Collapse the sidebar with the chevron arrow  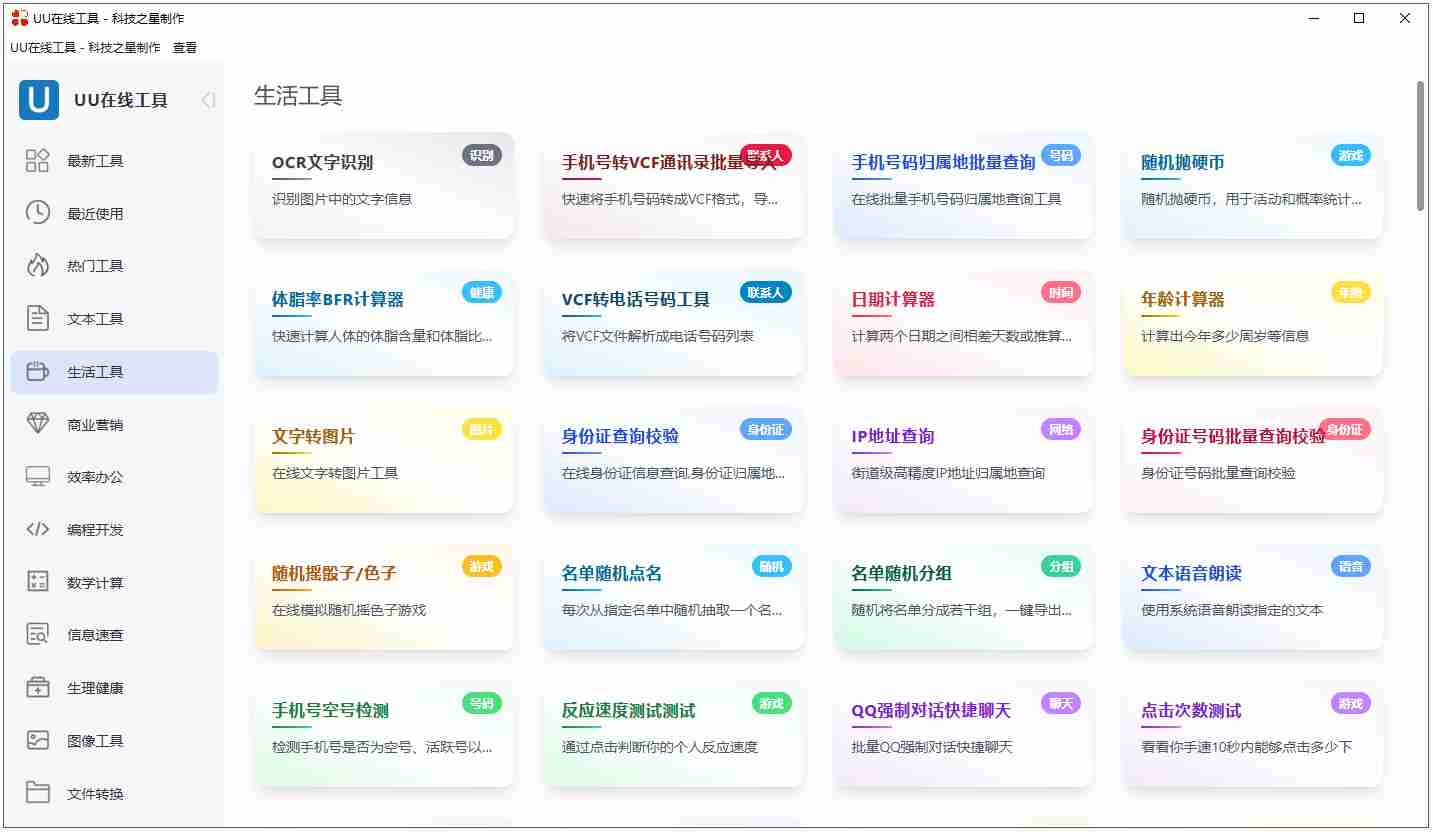pyautogui.click(x=207, y=100)
